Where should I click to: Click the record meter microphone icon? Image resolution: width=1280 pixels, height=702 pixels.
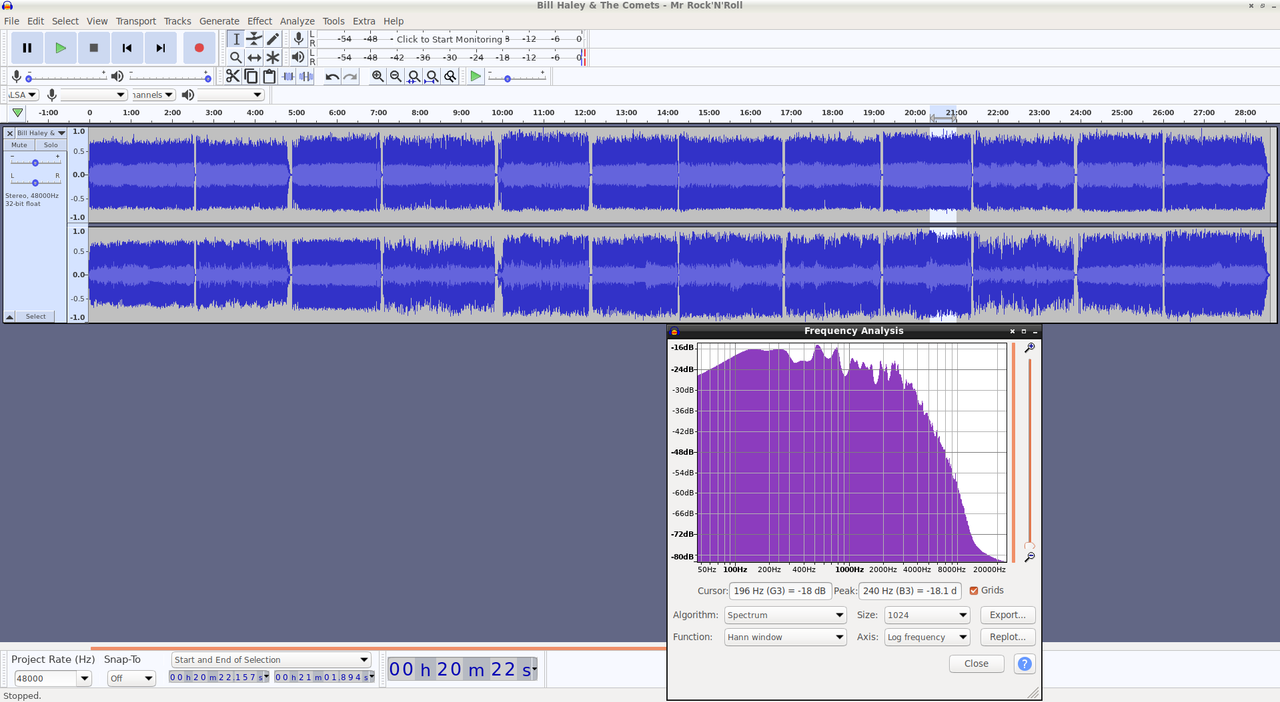298,39
